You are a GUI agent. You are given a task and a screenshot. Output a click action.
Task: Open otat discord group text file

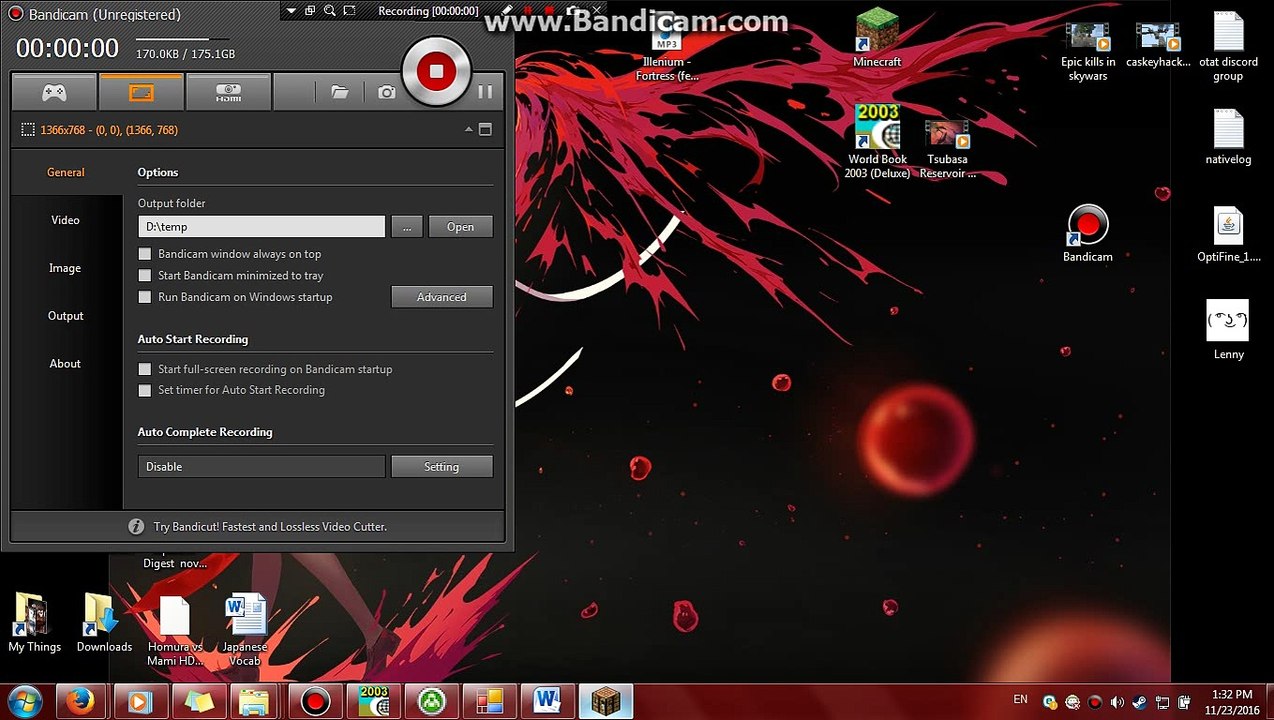coord(1228,48)
